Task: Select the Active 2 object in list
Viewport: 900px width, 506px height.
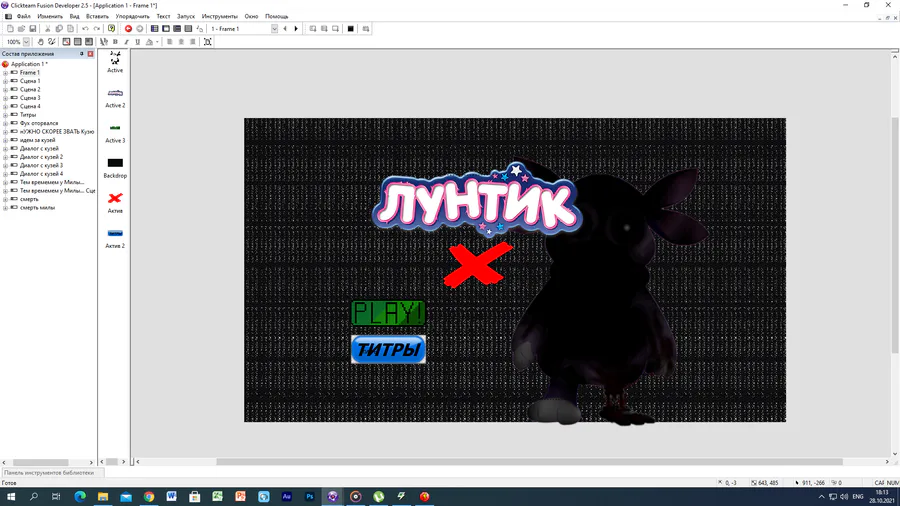Action: [115, 98]
